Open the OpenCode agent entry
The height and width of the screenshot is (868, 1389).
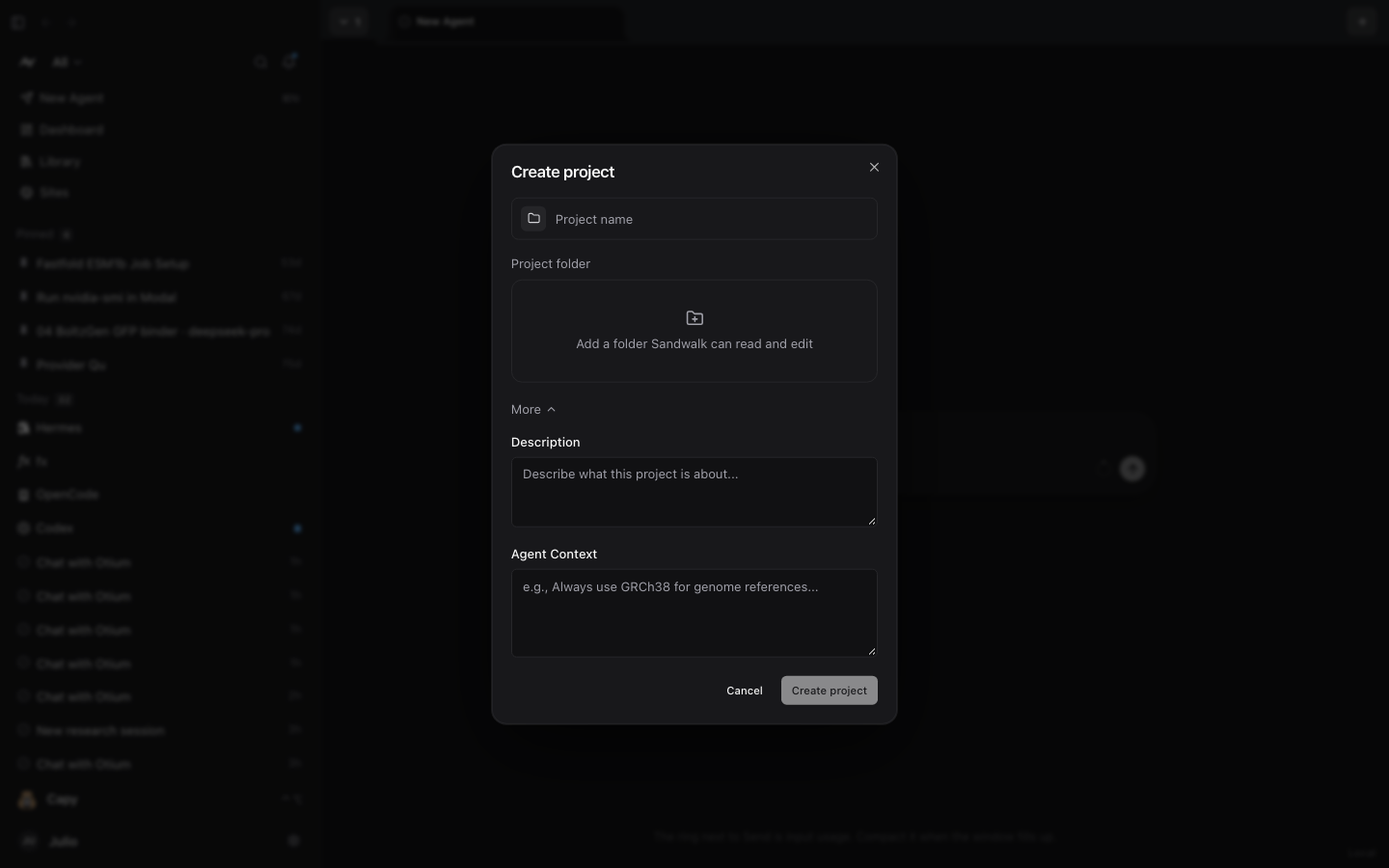tap(159, 495)
